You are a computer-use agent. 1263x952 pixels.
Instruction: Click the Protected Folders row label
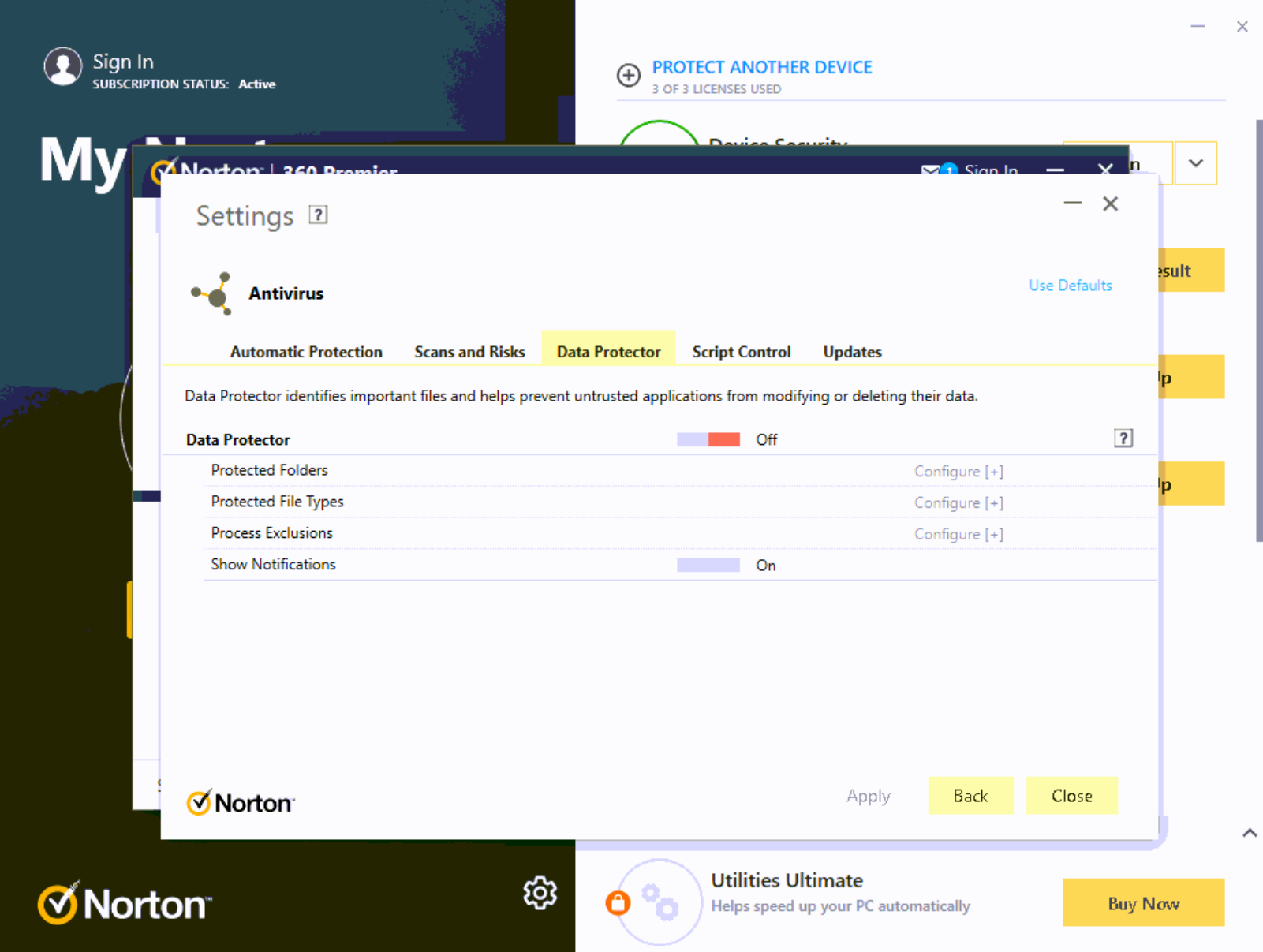(269, 470)
